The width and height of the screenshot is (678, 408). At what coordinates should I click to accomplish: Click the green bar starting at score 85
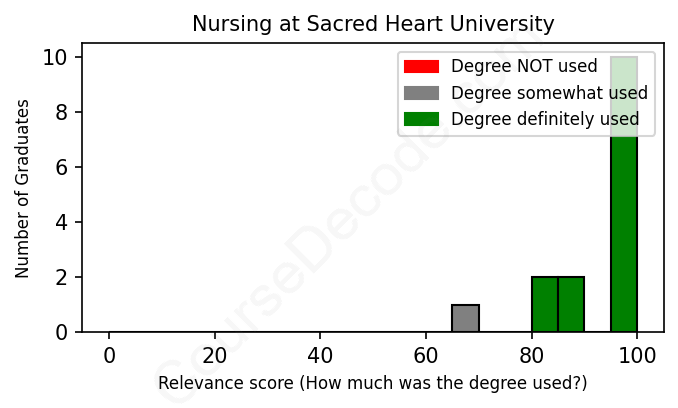point(571,304)
